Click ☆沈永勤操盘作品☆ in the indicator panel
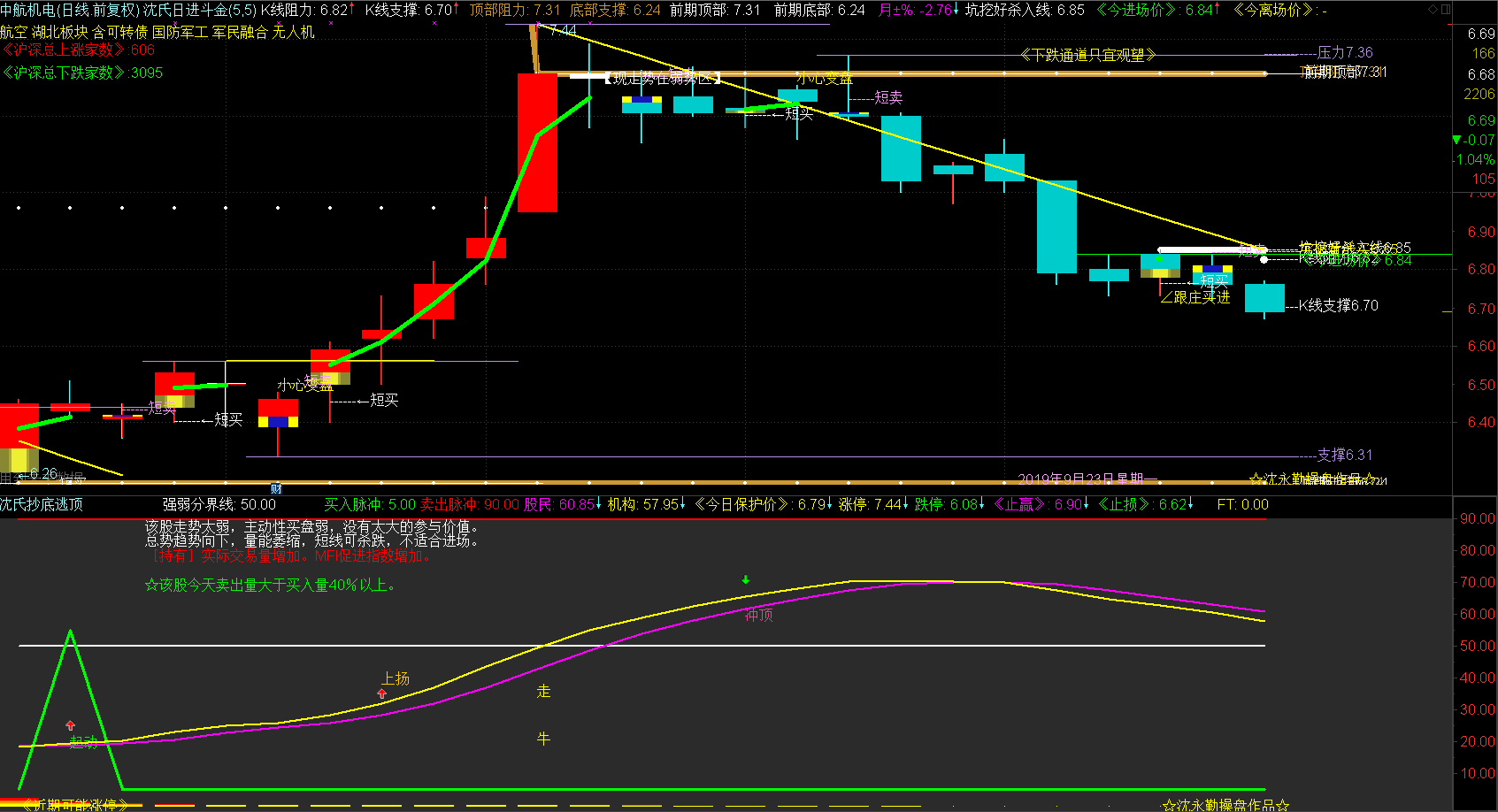 pyautogui.click(x=1225, y=805)
